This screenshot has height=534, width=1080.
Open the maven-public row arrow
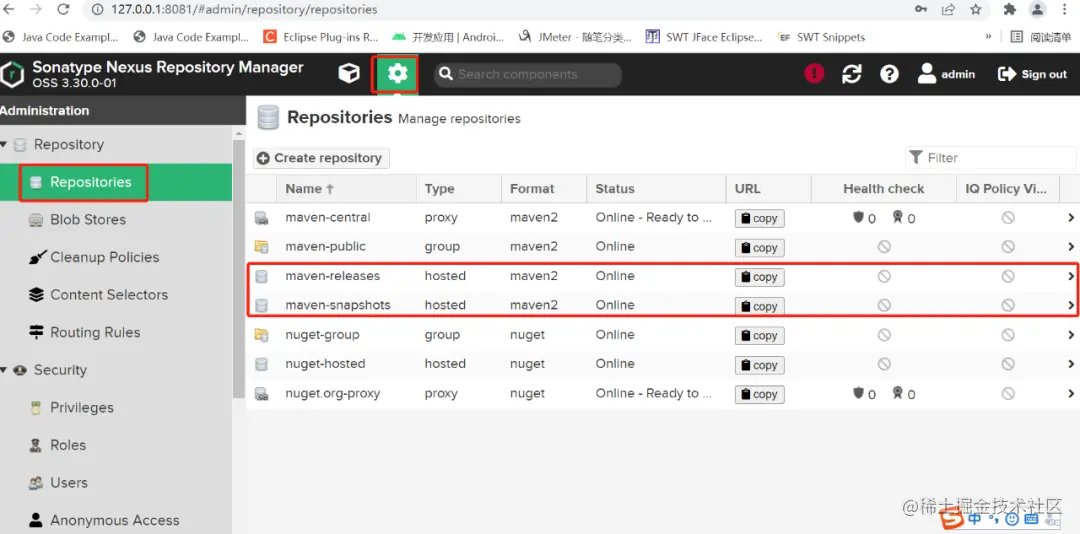[x=1071, y=247]
